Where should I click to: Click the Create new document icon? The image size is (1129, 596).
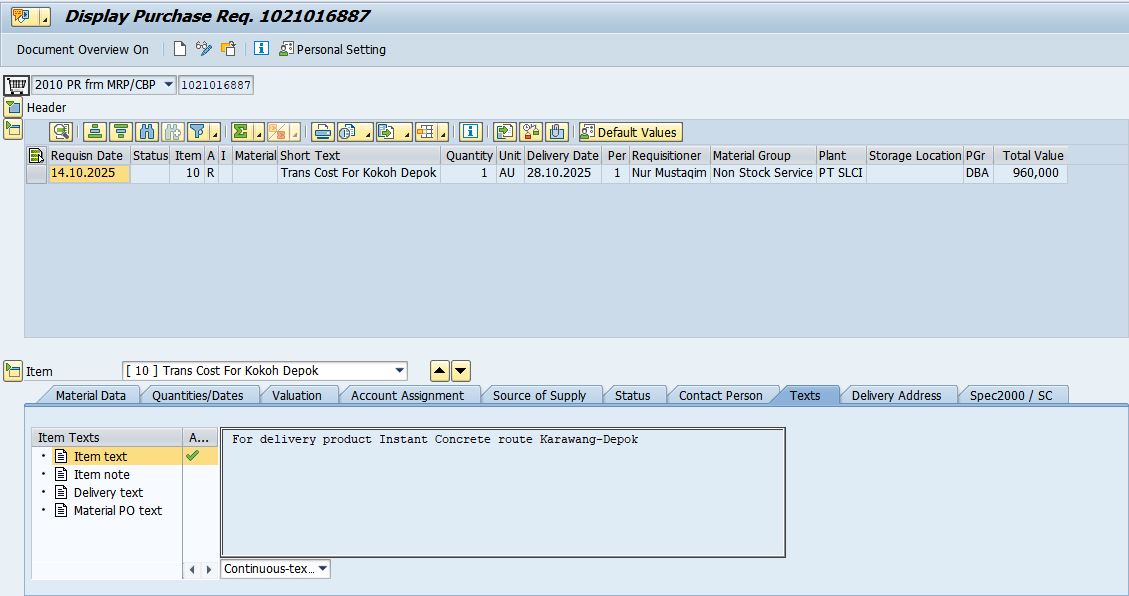coord(180,49)
